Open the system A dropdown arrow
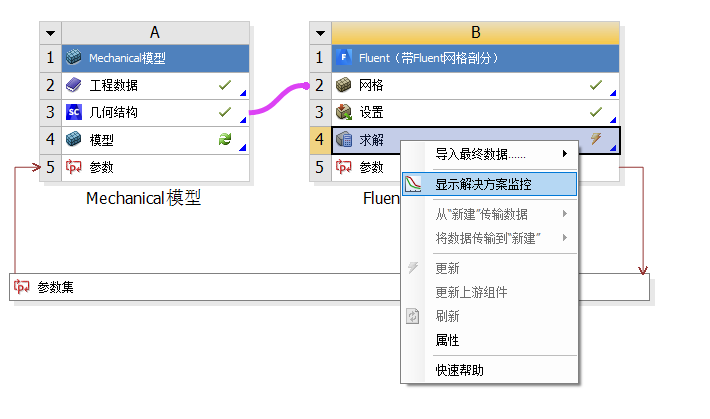710x419 pixels. 52,32
